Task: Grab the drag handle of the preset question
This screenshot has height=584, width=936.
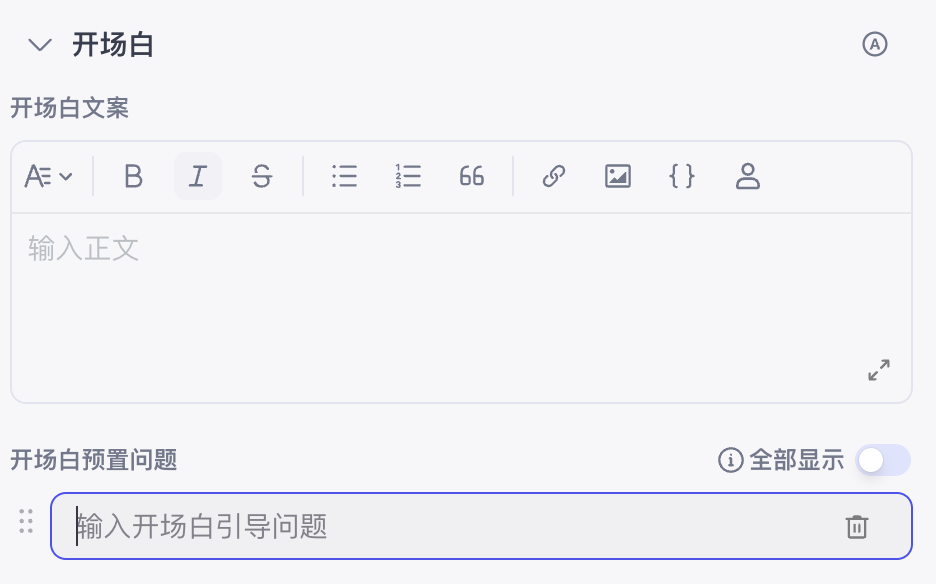Action: tap(26, 521)
